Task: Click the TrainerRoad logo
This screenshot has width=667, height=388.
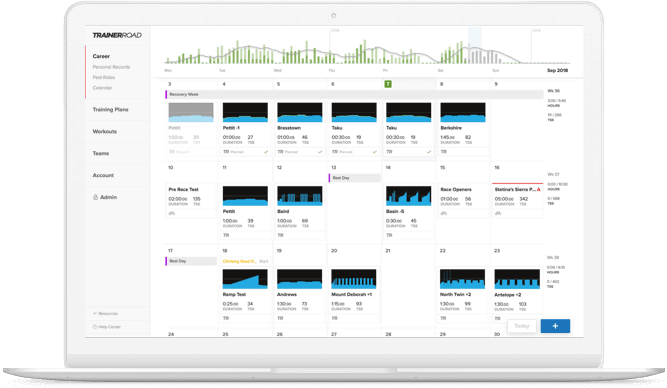Action: (117, 35)
